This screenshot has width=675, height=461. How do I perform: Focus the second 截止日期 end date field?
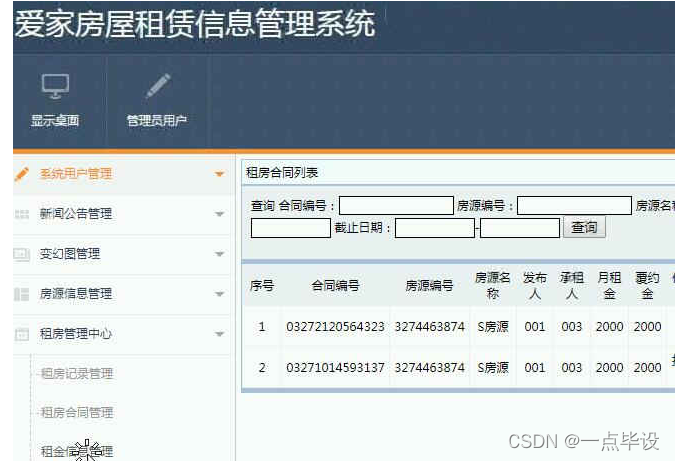tap(520, 228)
